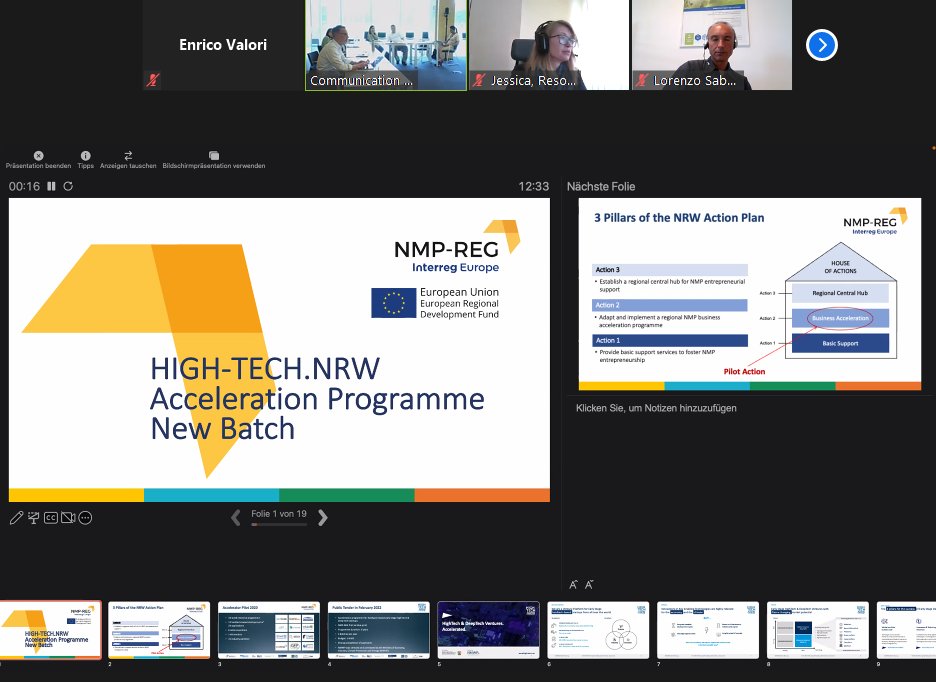Click the notes field to add notes
This screenshot has width=936, height=682.
pyautogui.click(x=656, y=408)
